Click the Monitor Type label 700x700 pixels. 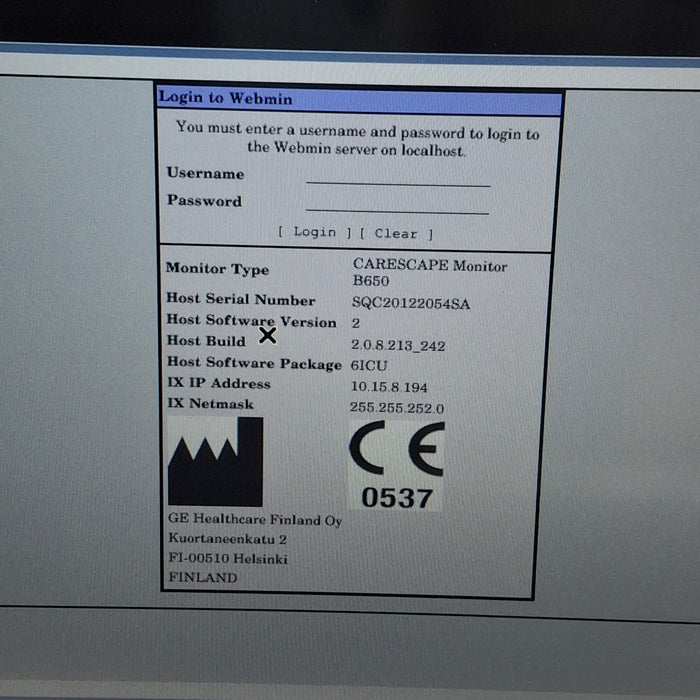pos(217,269)
